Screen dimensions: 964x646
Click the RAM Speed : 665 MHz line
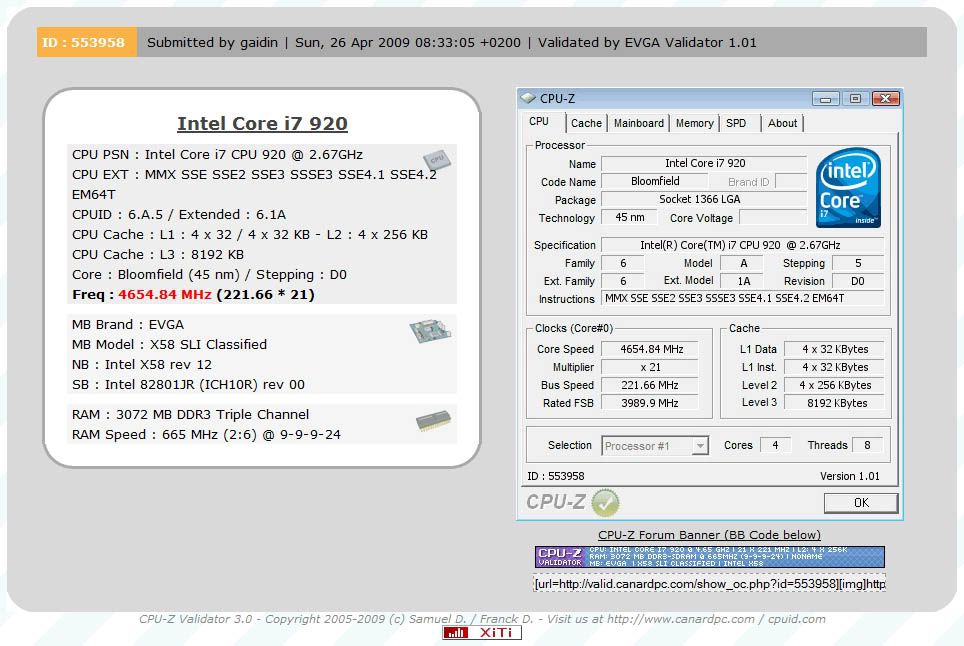207,435
